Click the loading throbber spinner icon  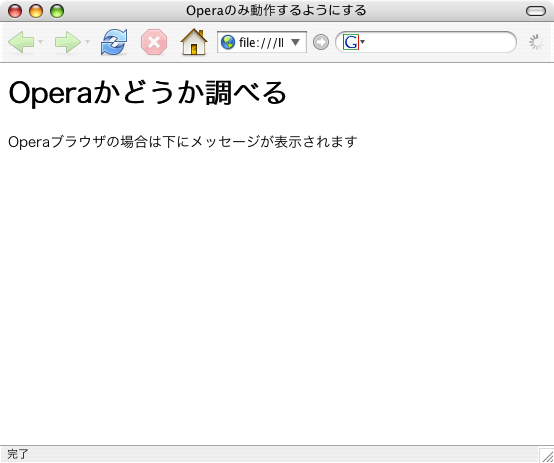point(536,42)
